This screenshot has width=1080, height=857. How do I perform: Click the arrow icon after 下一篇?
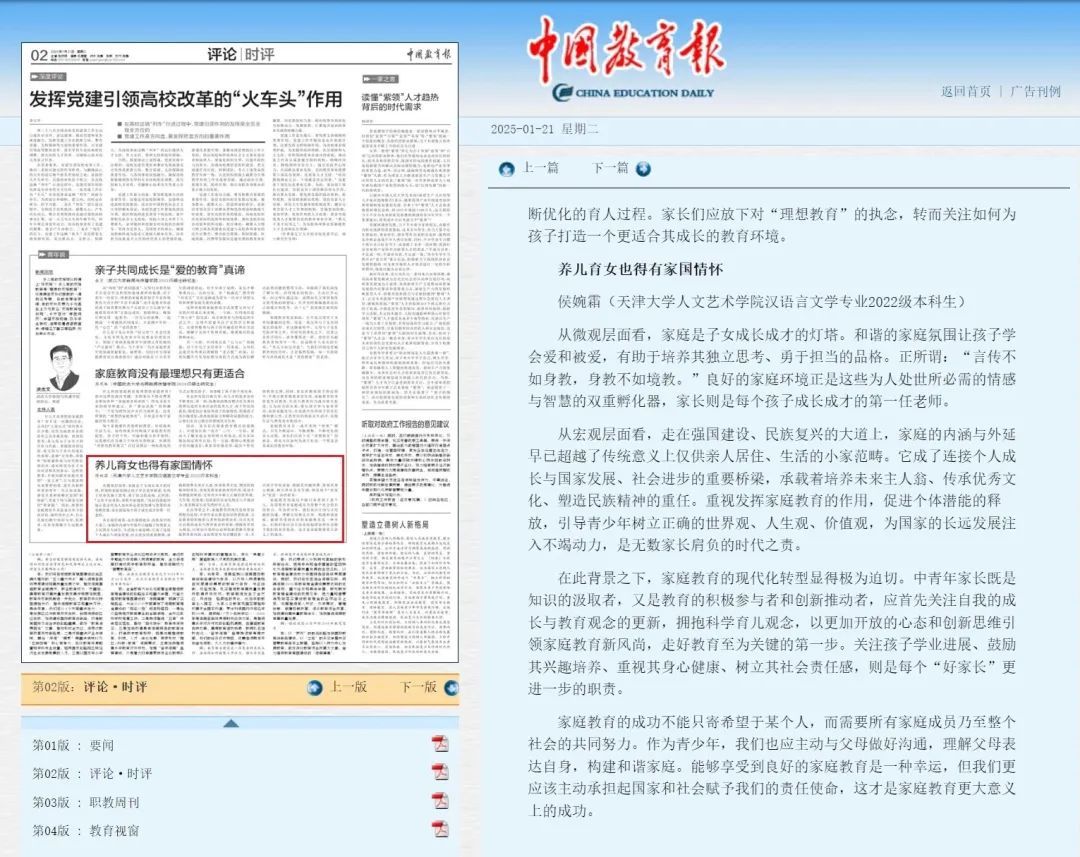click(642, 169)
